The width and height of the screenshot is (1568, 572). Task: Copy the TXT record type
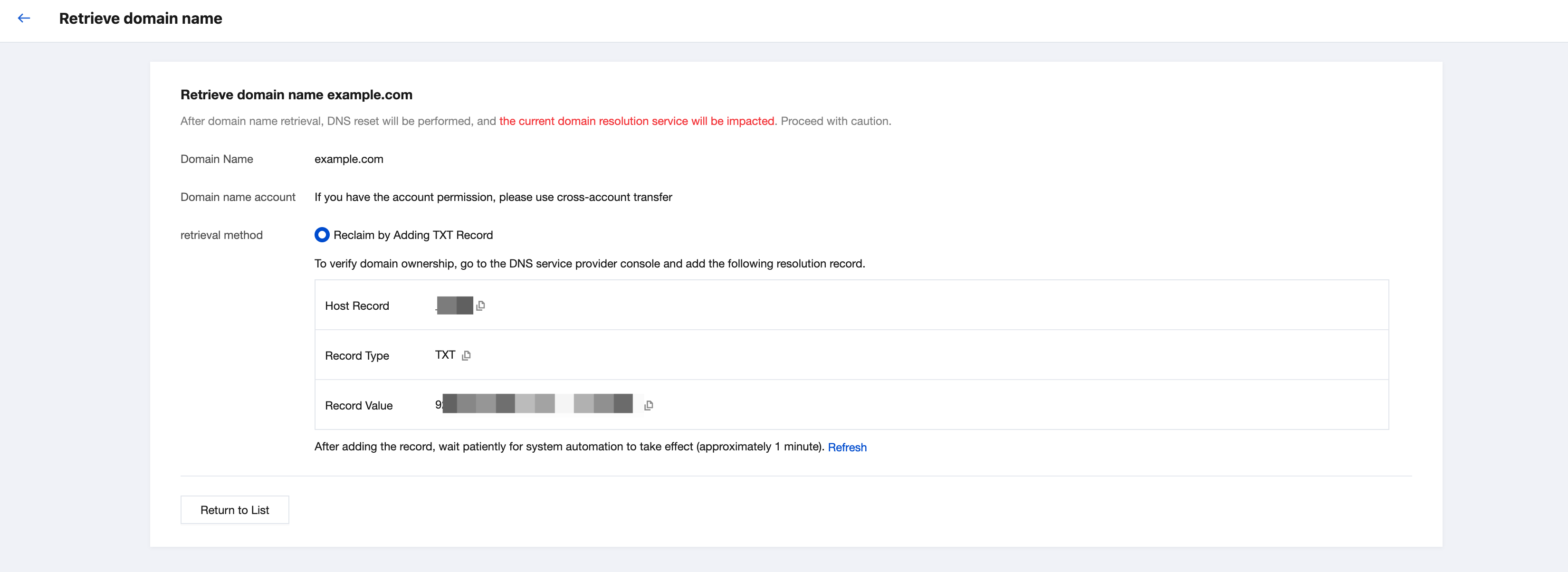pyautogui.click(x=466, y=355)
